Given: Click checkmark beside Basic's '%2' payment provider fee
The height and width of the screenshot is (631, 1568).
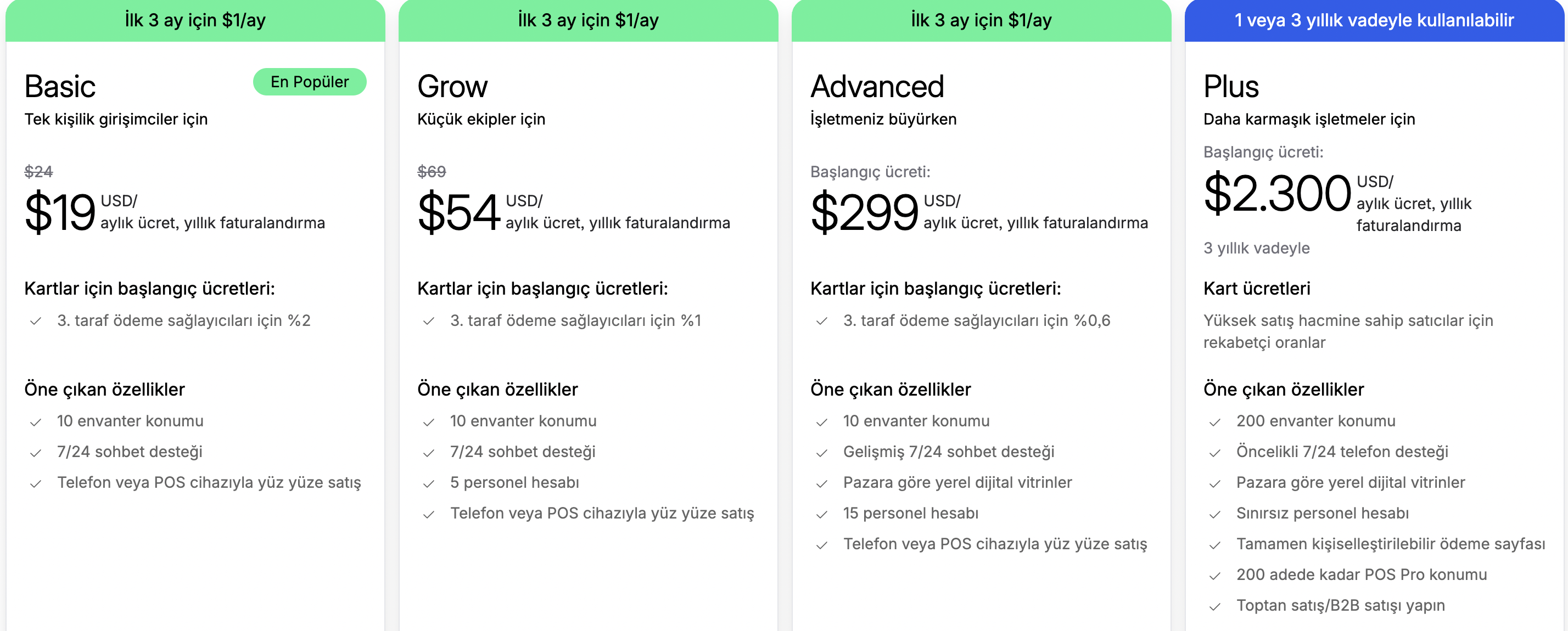Looking at the screenshot, I should click(35, 322).
